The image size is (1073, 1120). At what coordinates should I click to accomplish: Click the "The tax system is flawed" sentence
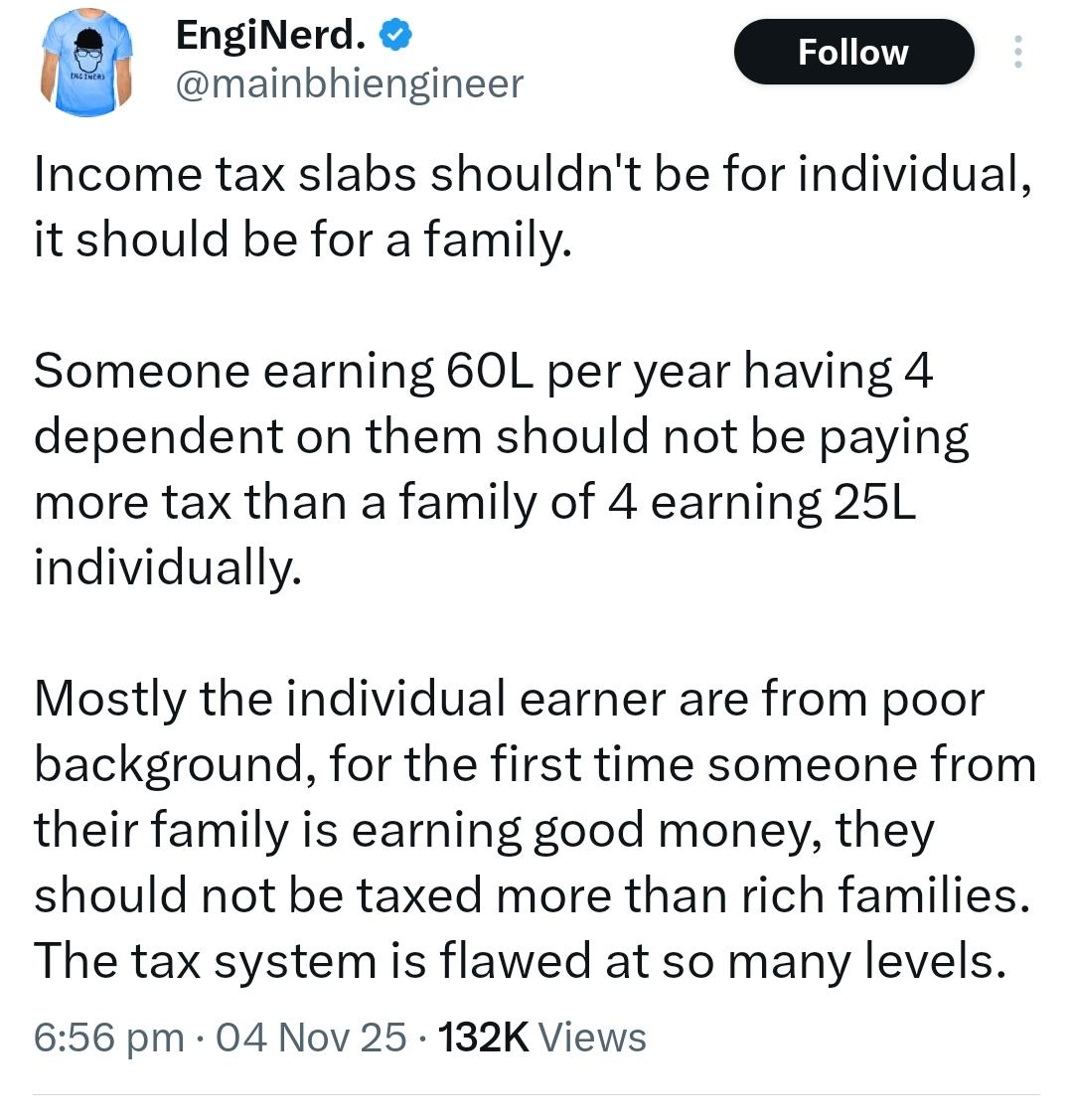click(514, 961)
